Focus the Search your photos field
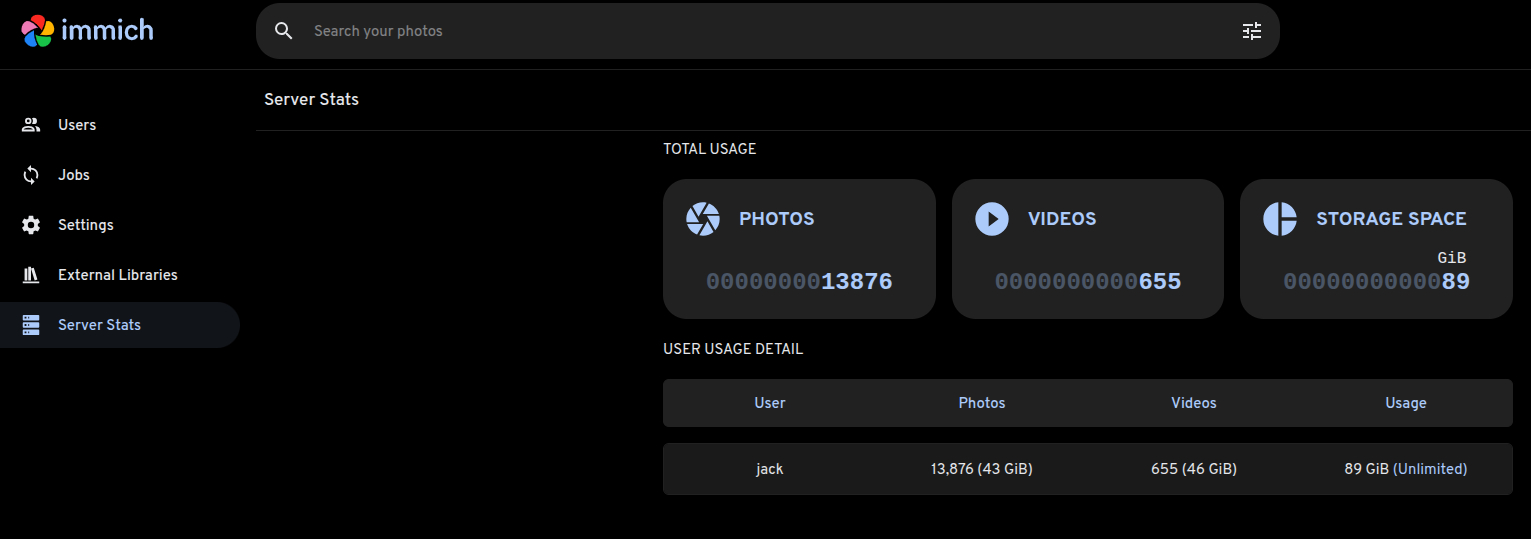1531x539 pixels. 760,31
